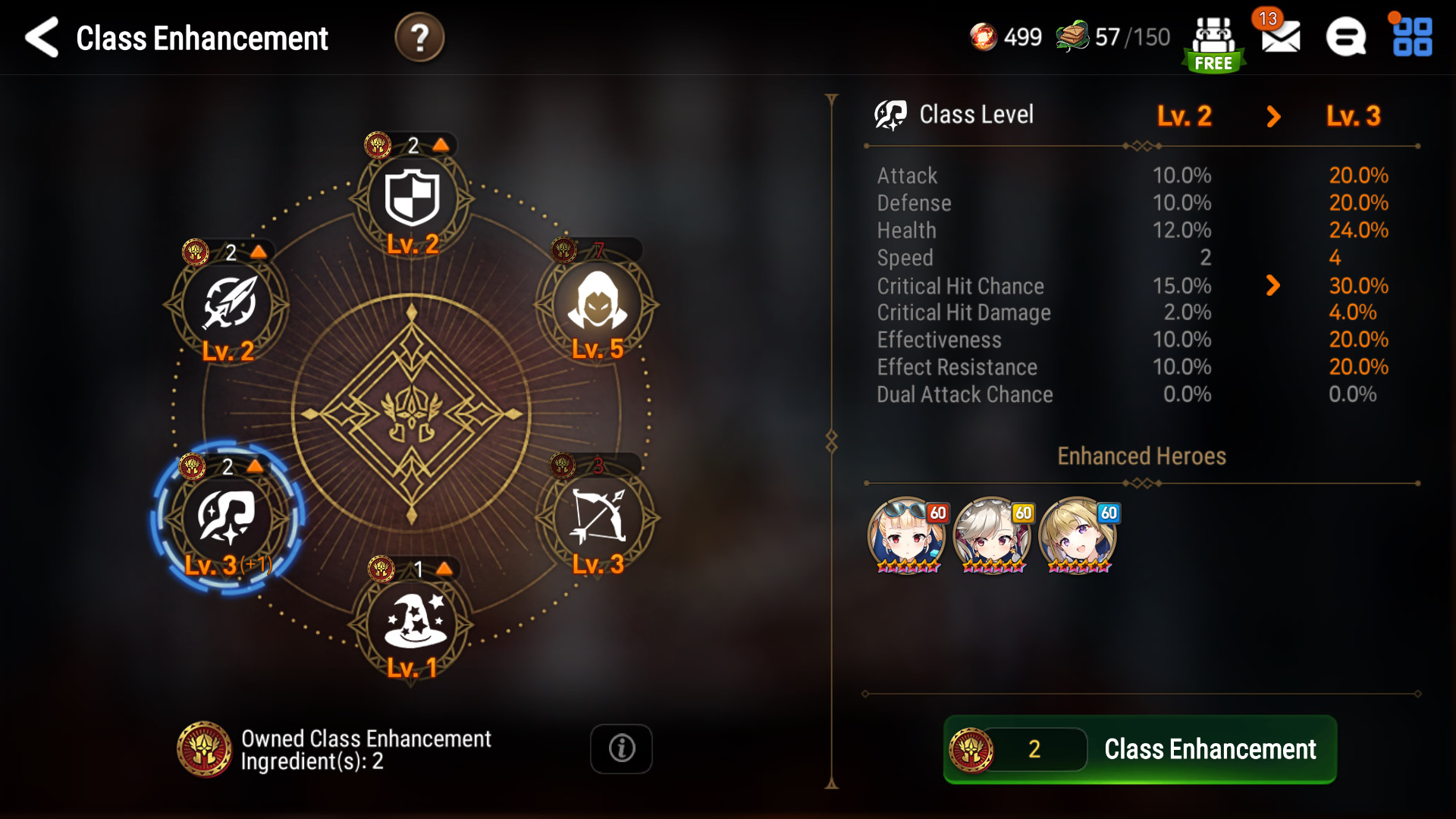Viewport: 1456px width, 819px height.
Task: Go back using the Class Enhancement arrow
Action: coord(42,37)
